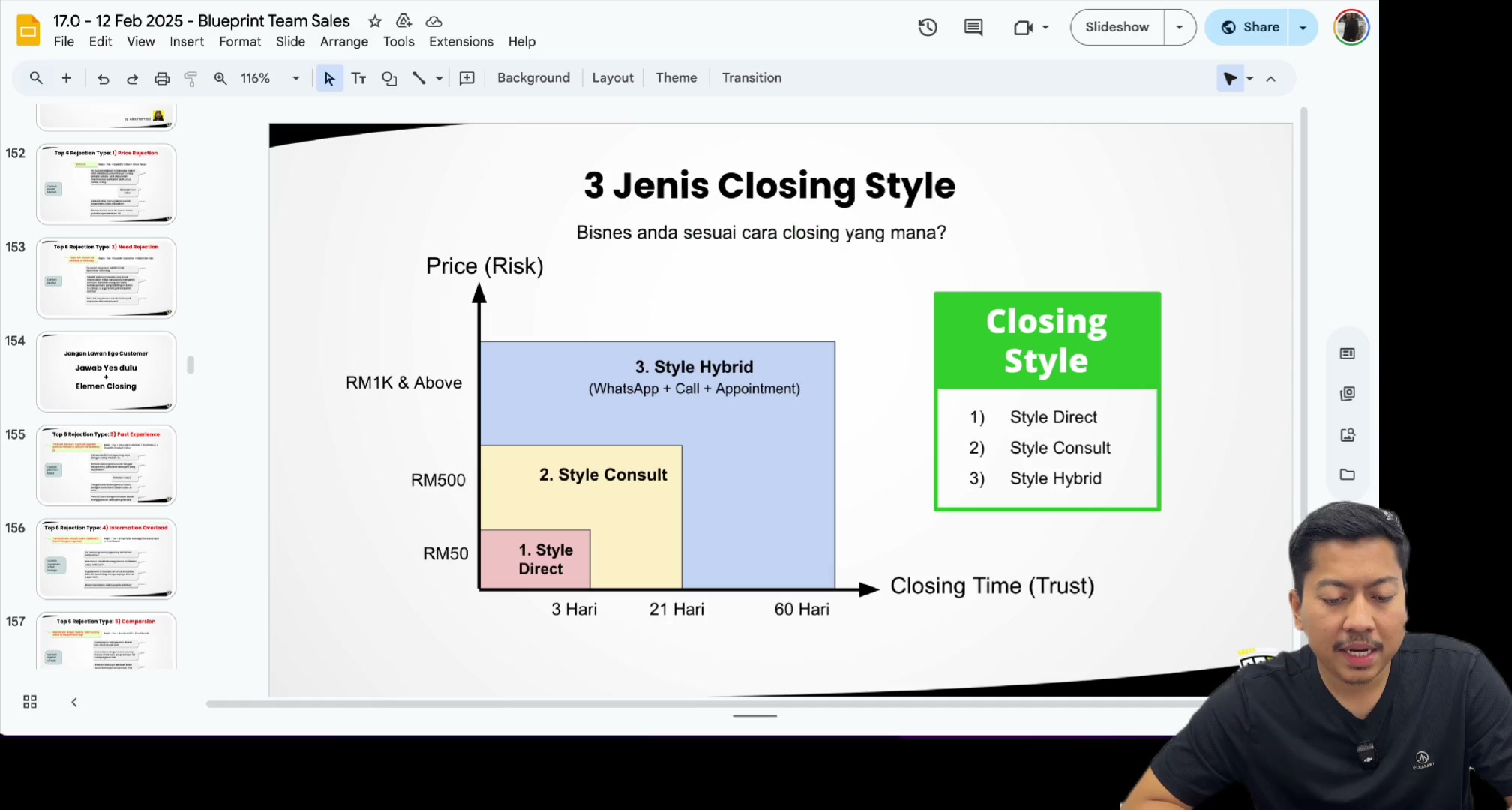Redo the last action
Screen dimensions: 1512x810
[133, 78]
